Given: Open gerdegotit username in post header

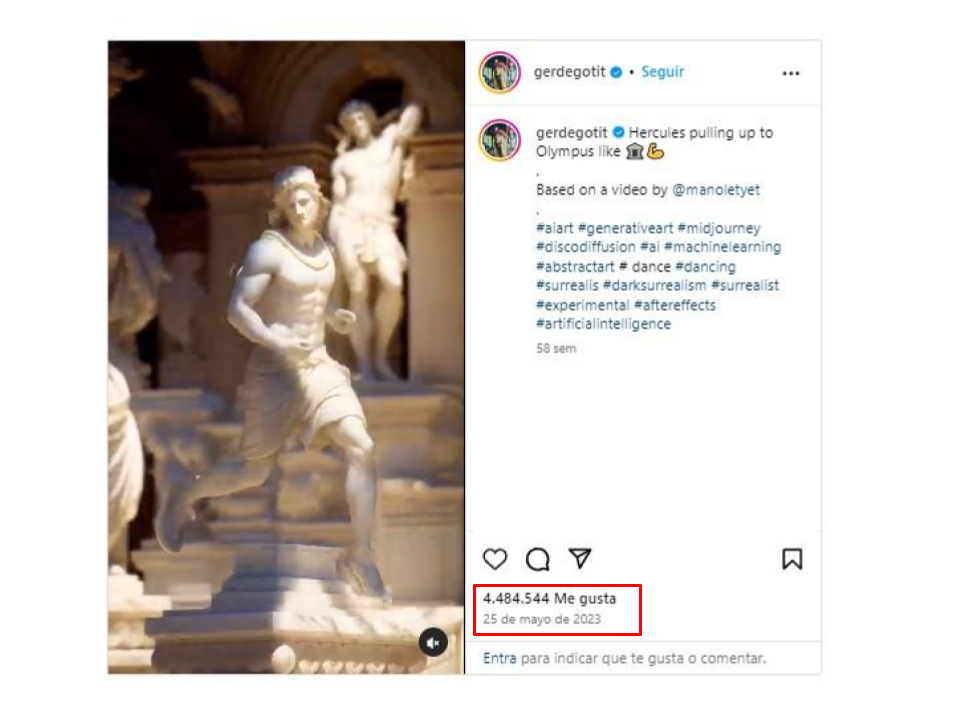Looking at the screenshot, I should [x=569, y=72].
